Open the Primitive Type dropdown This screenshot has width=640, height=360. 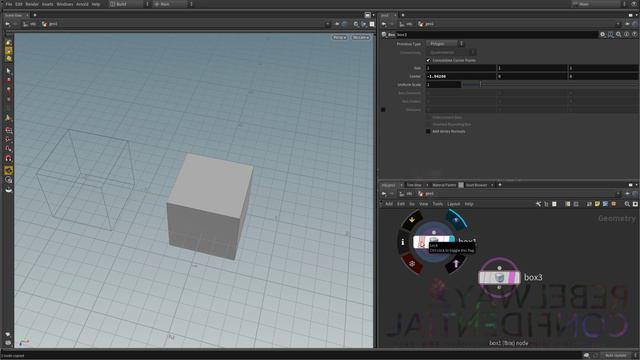click(x=445, y=44)
